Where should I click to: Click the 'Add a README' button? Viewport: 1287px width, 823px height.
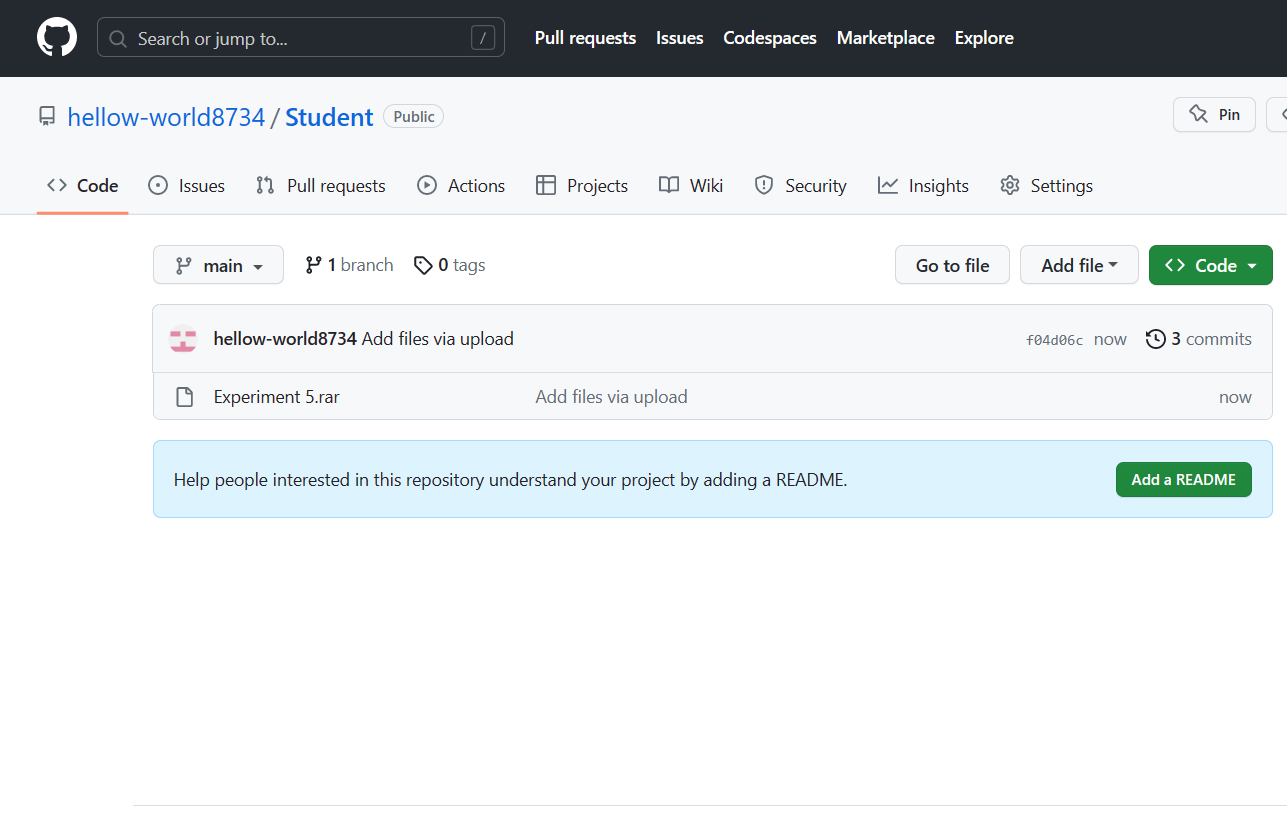[x=1184, y=480]
